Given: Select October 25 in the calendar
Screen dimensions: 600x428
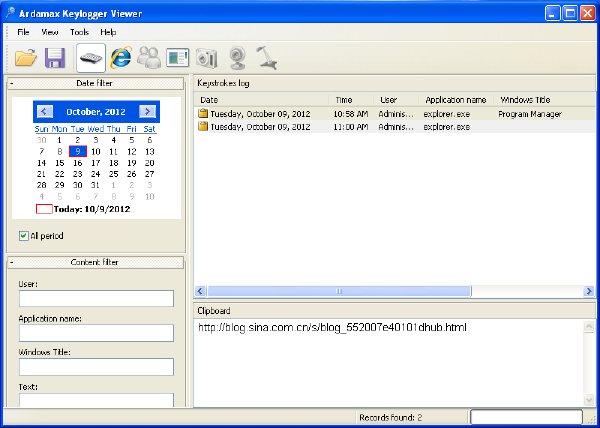Looking at the screenshot, I should click(x=114, y=174).
